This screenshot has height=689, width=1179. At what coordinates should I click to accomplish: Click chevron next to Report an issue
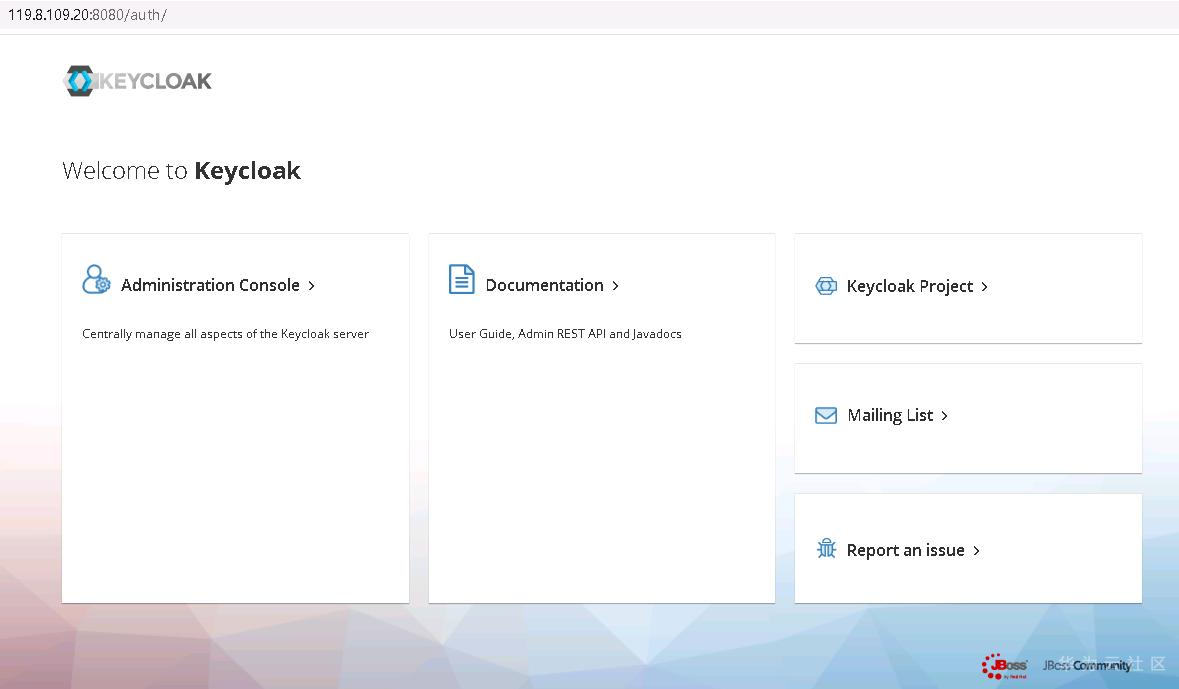976,551
